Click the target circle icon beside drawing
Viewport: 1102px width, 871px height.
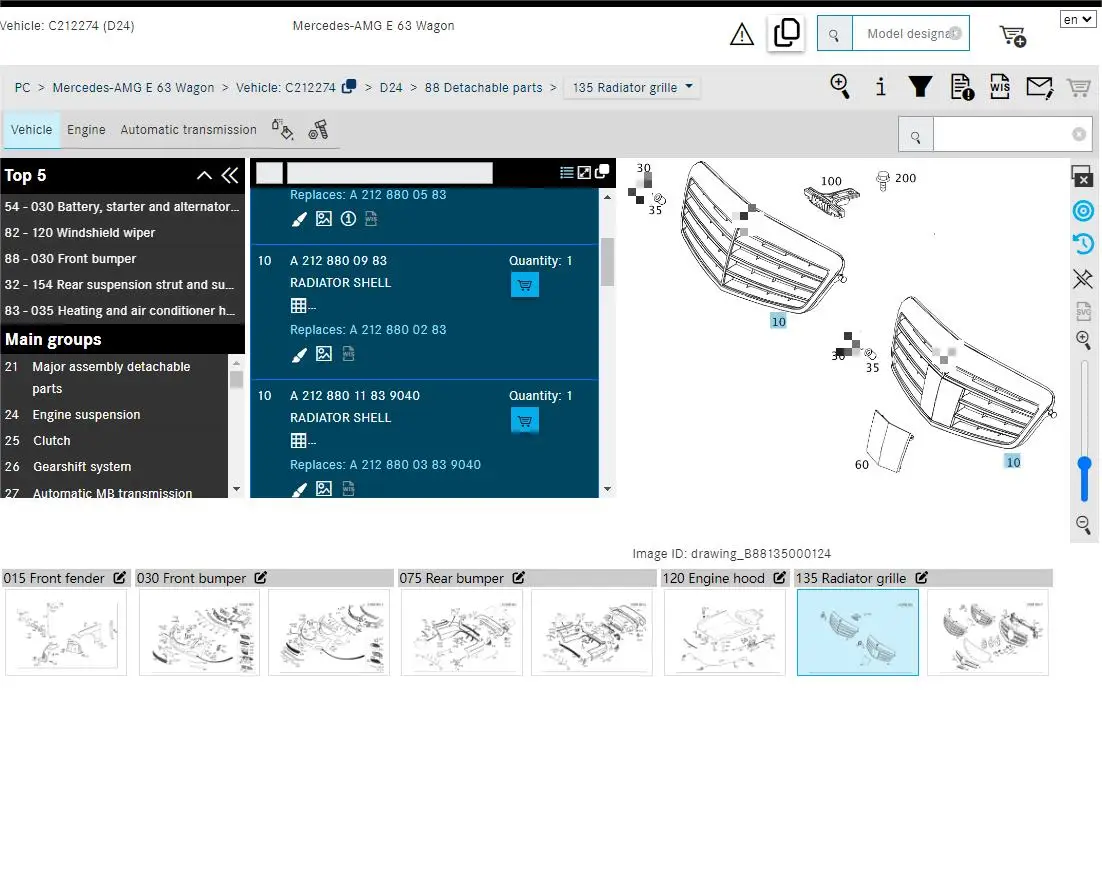click(x=1083, y=211)
